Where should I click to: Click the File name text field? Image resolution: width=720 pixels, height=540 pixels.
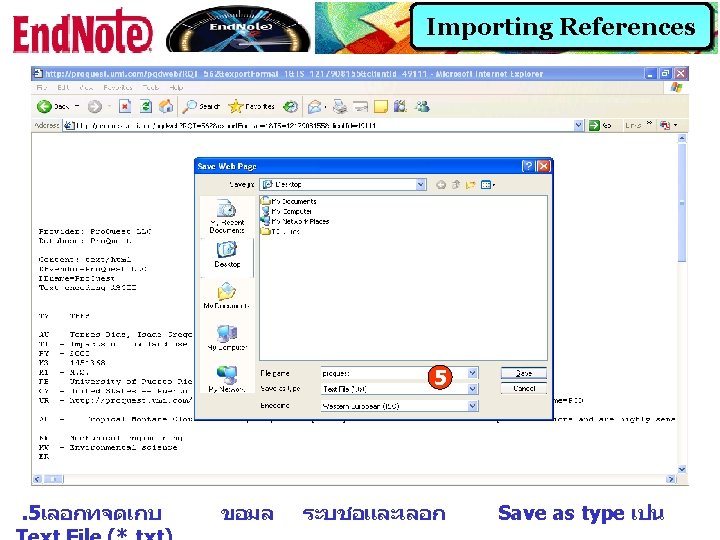click(394, 373)
